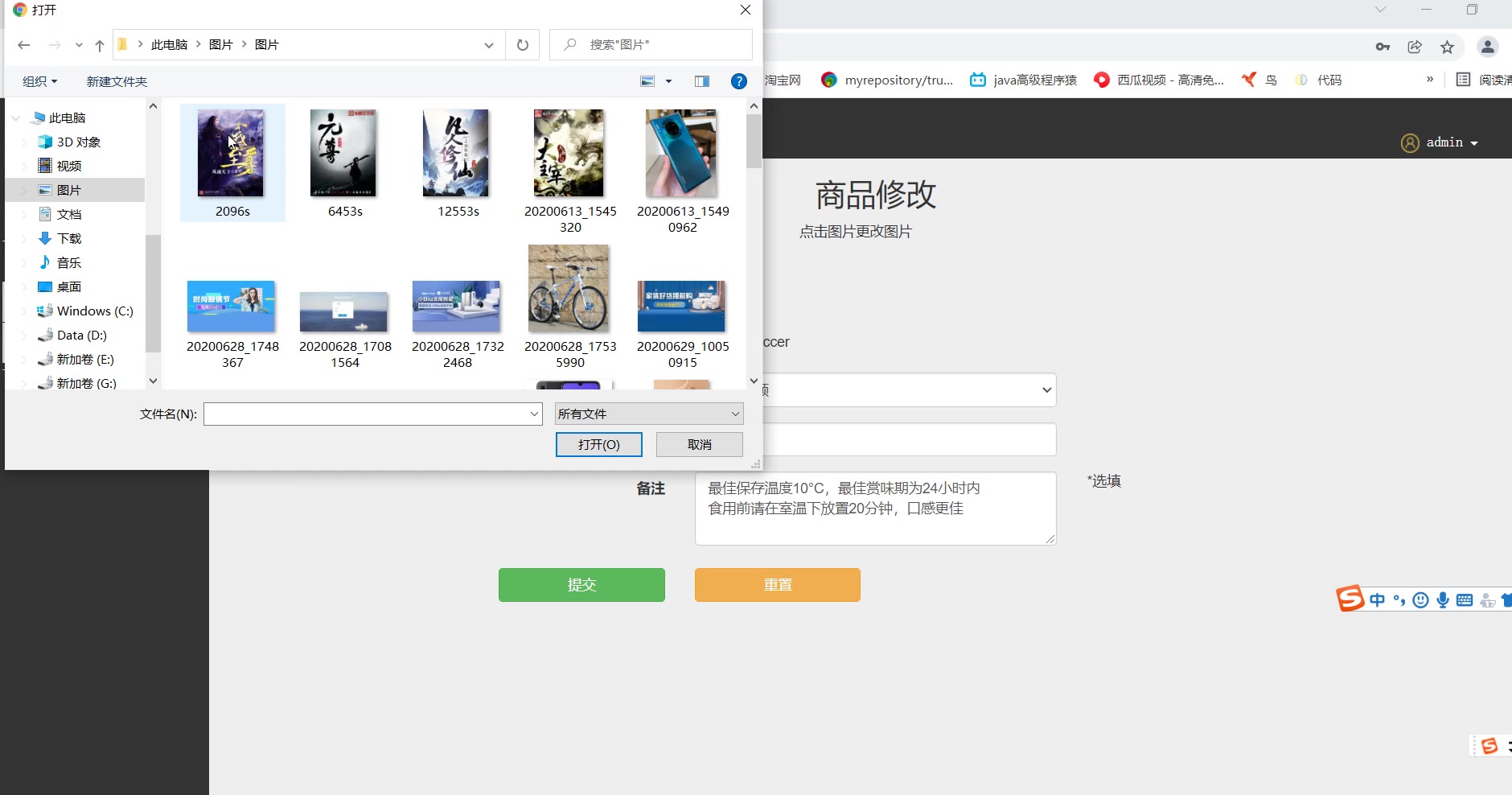
Task: Open 西瓜视频 bookmark
Action: [1159, 80]
